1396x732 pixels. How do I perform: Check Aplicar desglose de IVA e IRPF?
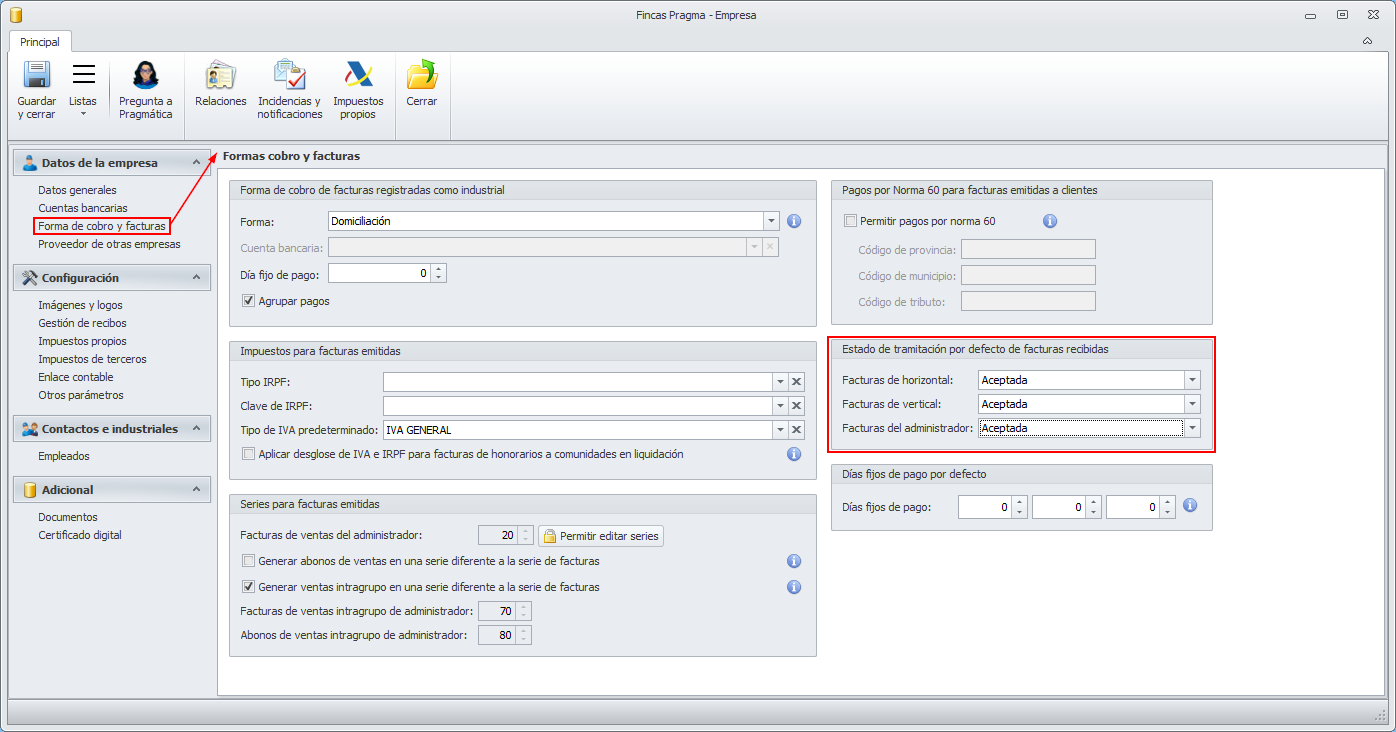(249, 454)
